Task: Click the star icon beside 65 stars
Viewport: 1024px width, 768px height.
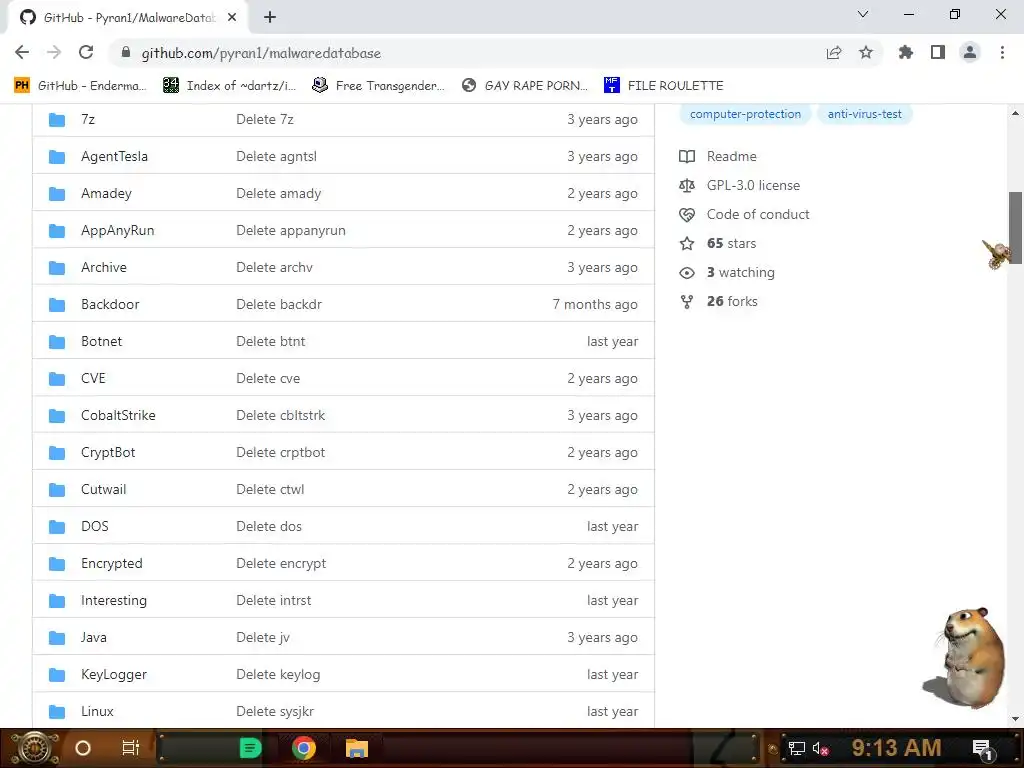Action: (x=686, y=244)
